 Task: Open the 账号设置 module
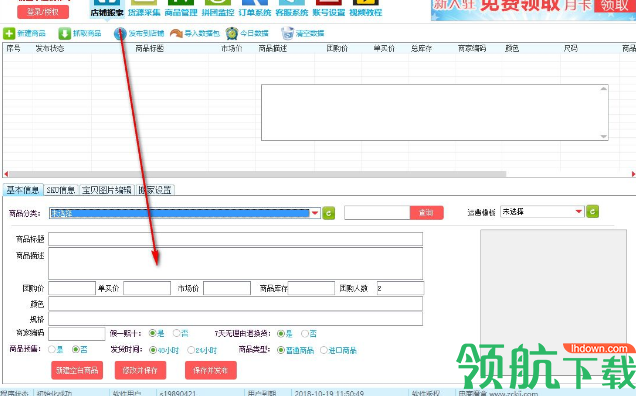[329, 9]
